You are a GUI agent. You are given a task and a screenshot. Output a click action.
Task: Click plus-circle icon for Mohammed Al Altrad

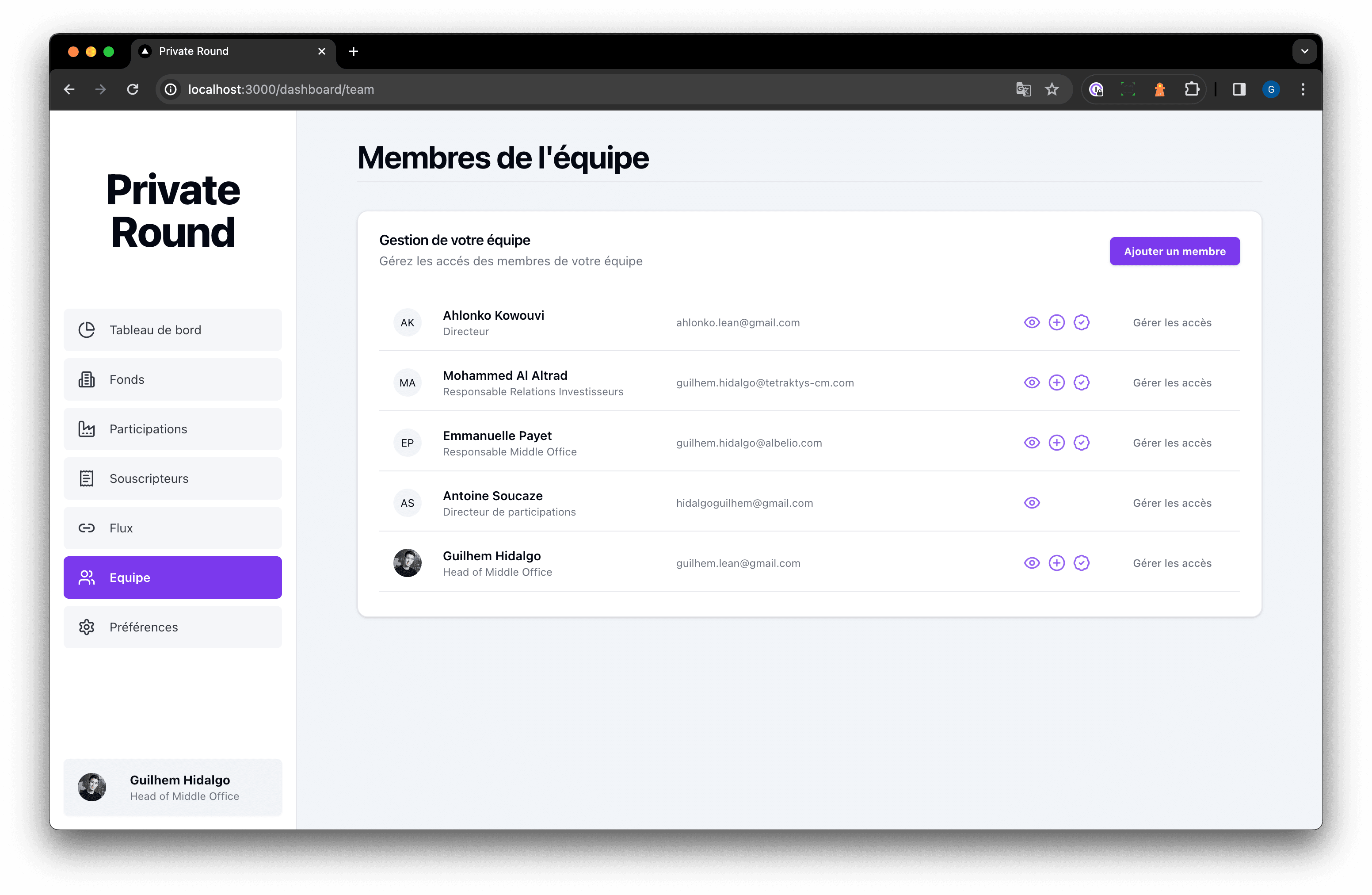pos(1057,383)
